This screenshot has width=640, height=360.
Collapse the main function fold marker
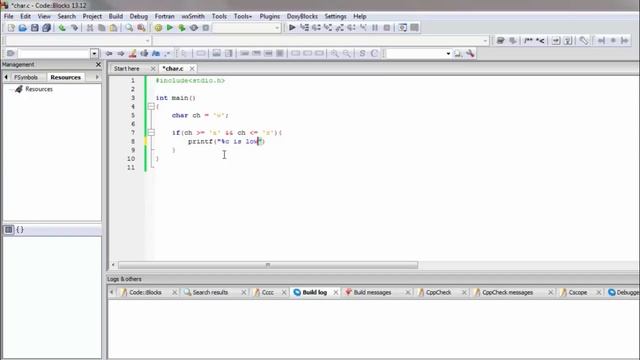click(151, 107)
